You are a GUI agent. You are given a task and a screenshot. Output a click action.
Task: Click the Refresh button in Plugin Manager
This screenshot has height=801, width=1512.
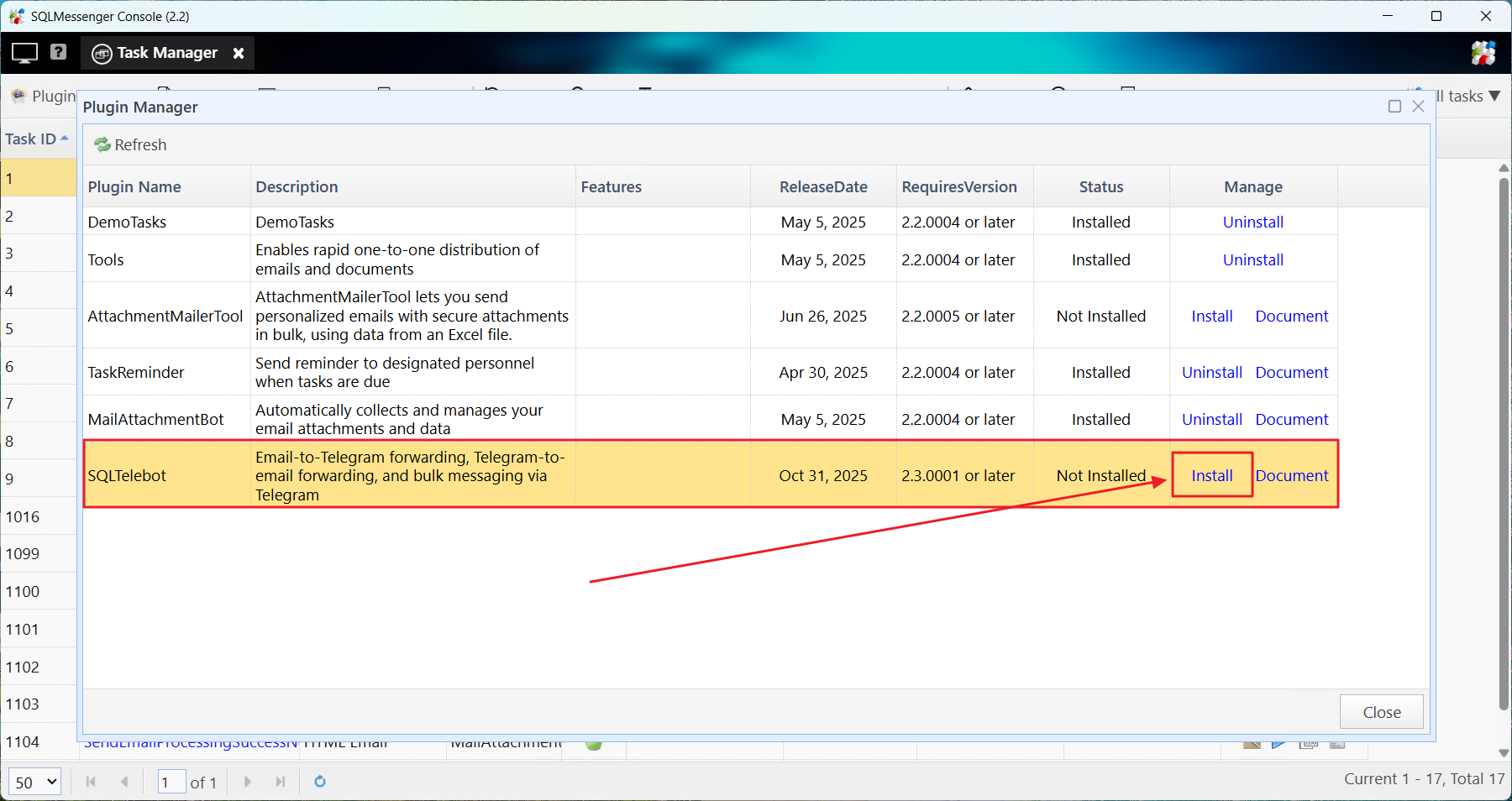point(130,144)
